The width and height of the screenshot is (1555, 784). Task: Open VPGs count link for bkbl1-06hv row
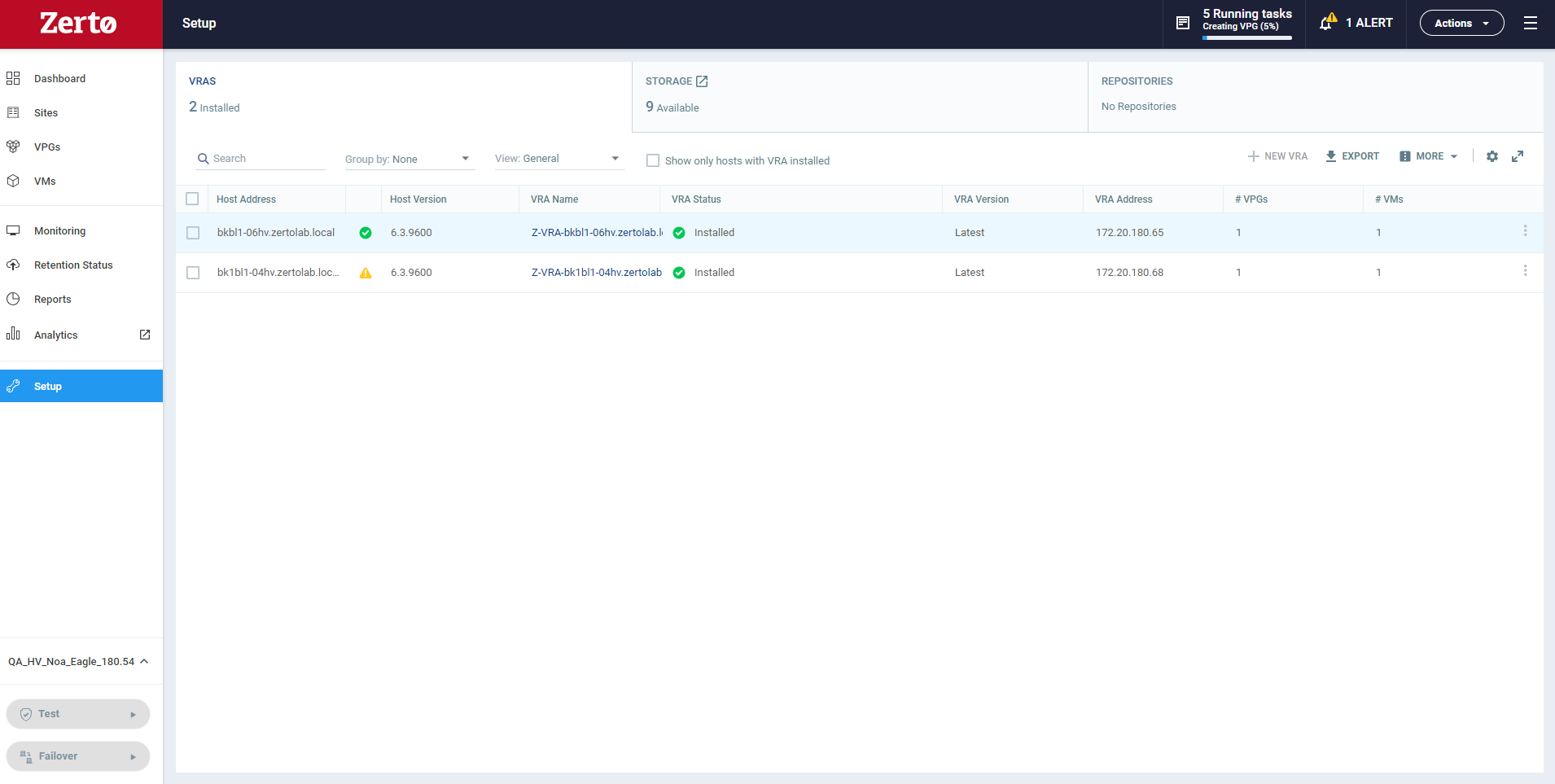point(1238,233)
